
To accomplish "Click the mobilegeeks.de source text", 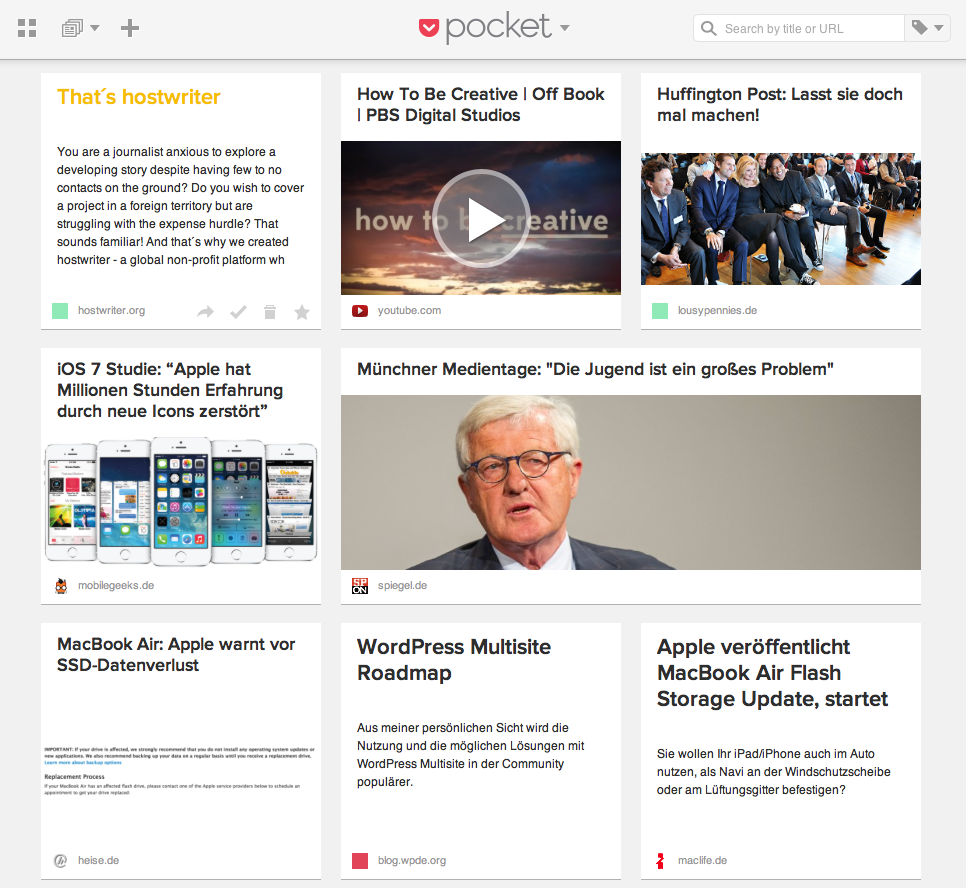I will point(116,585).
